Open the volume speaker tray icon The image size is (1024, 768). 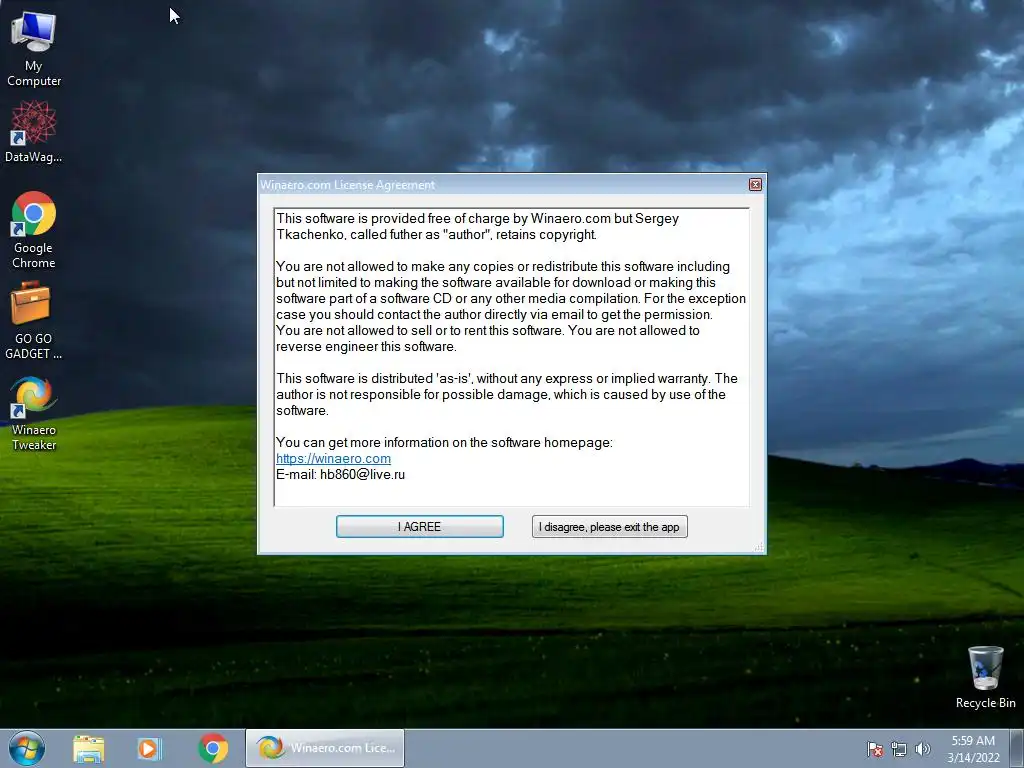[922, 749]
